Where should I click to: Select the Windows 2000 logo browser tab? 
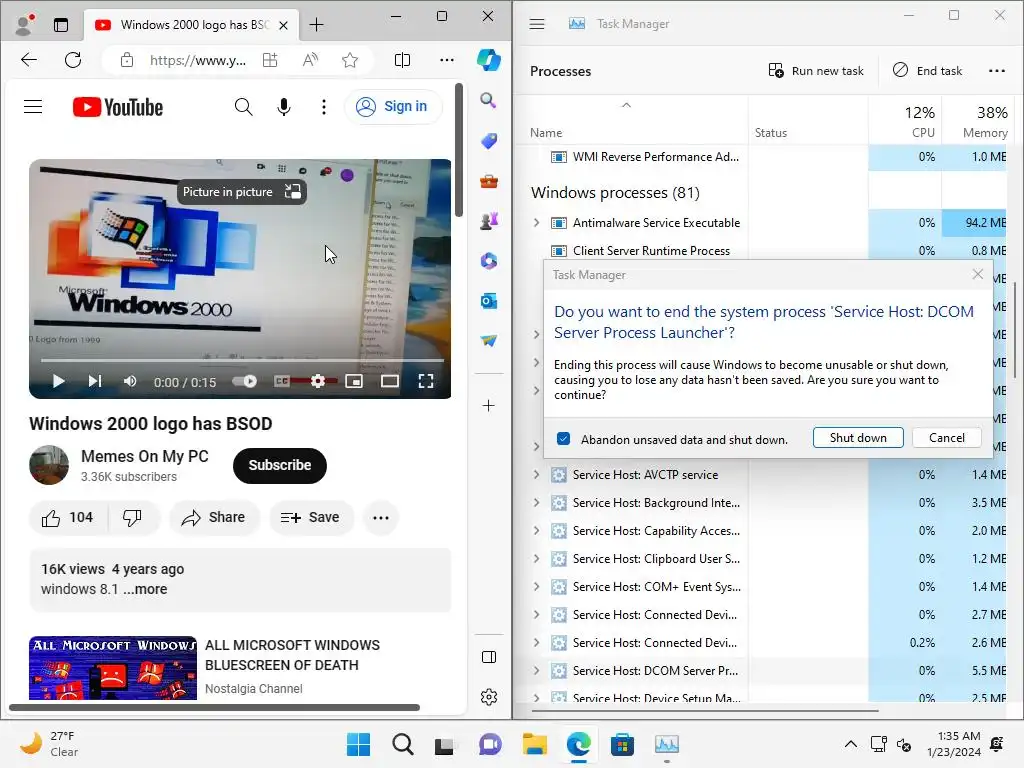pyautogui.click(x=189, y=25)
